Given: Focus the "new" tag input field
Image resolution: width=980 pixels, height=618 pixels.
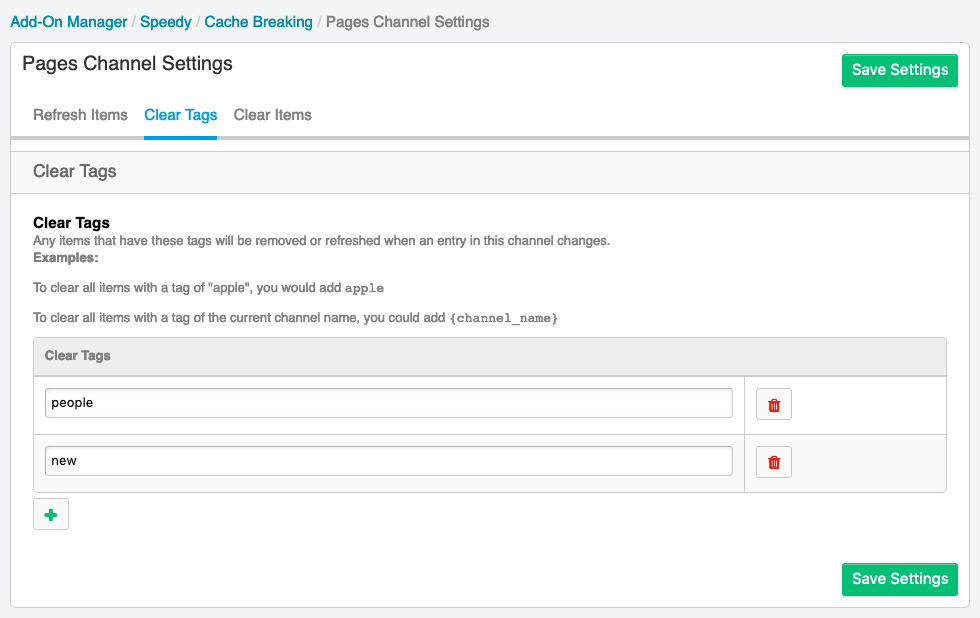Looking at the screenshot, I should tap(389, 461).
